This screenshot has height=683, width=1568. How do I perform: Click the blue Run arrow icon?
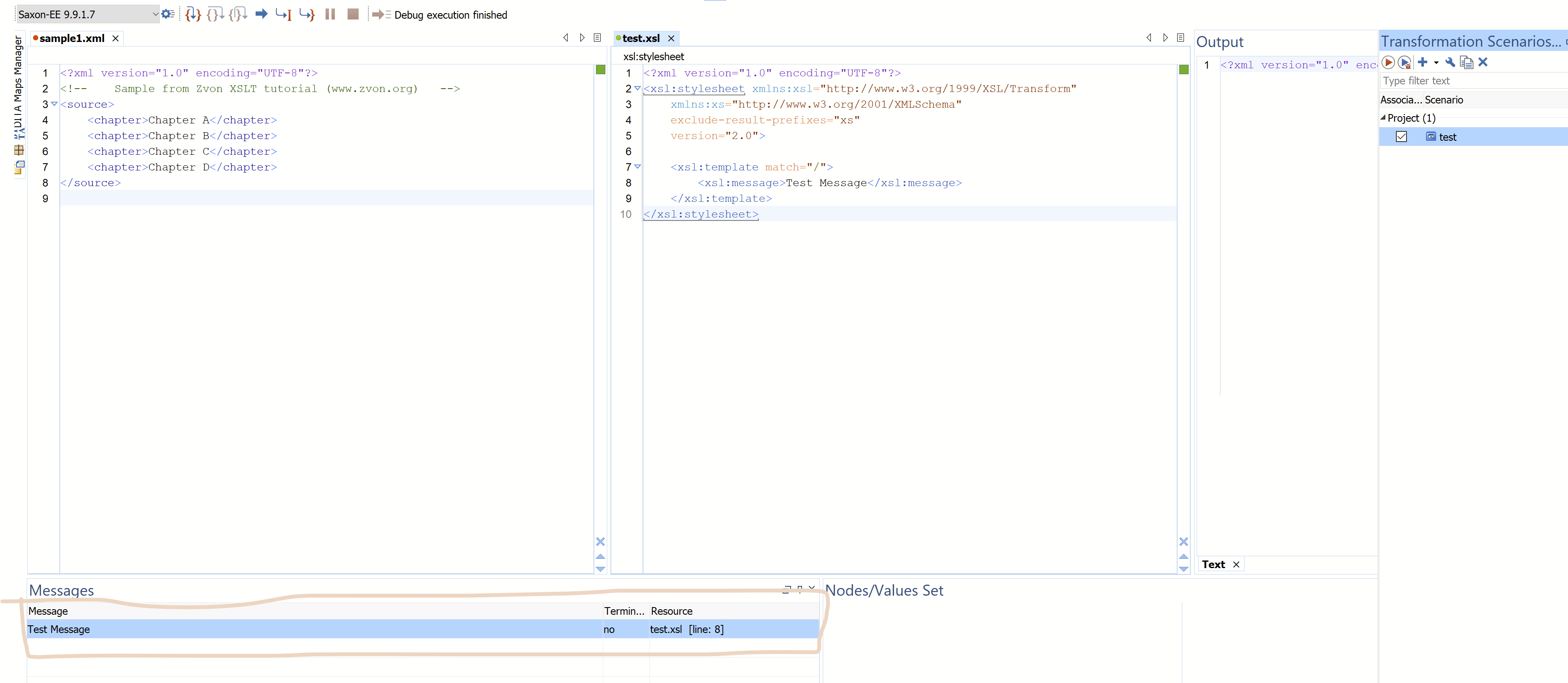point(261,14)
